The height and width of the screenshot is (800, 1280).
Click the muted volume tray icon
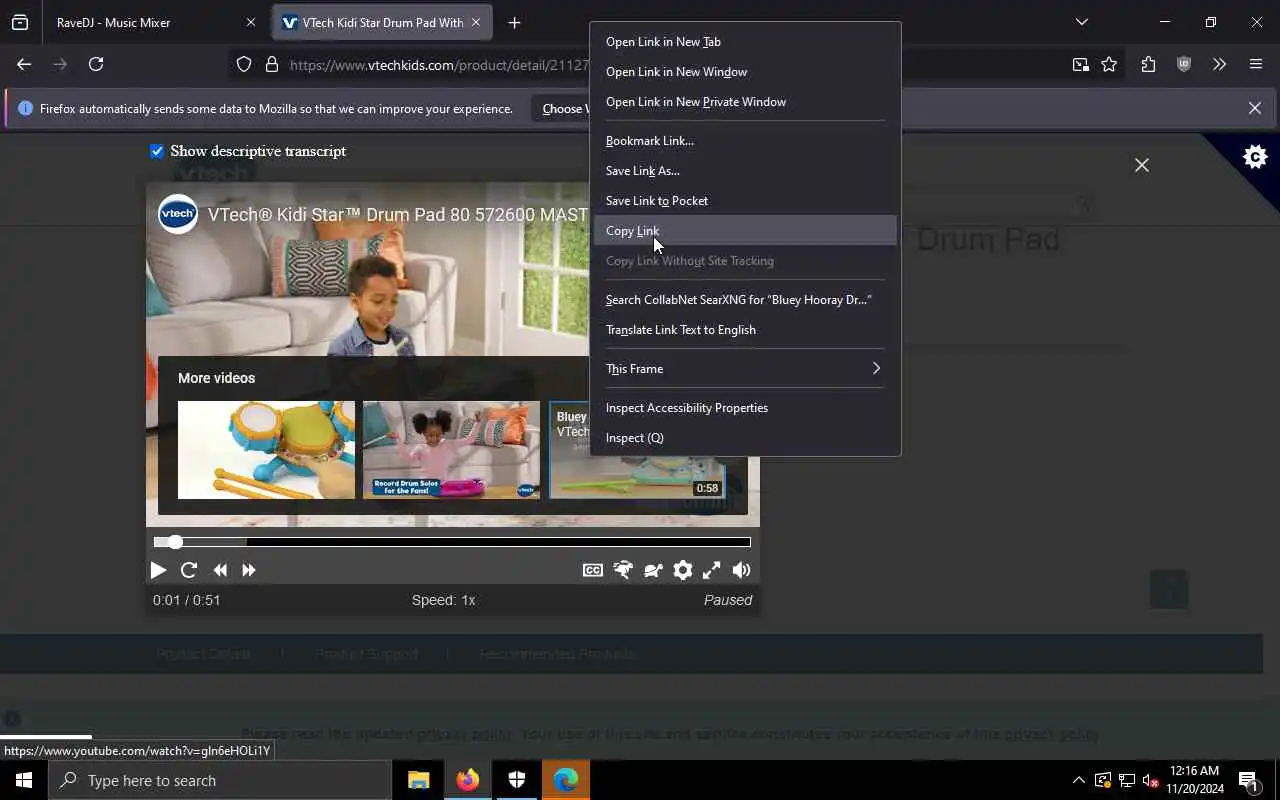[1150, 780]
